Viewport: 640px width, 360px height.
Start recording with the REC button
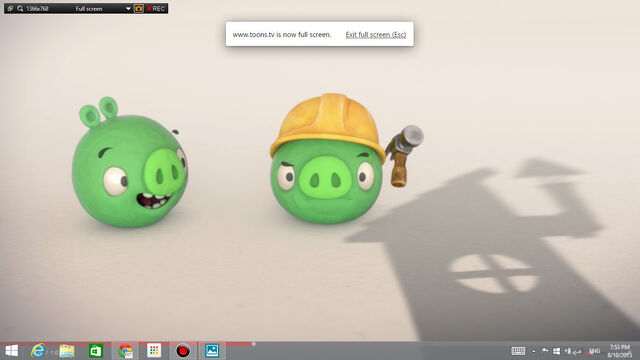[156, 9]
